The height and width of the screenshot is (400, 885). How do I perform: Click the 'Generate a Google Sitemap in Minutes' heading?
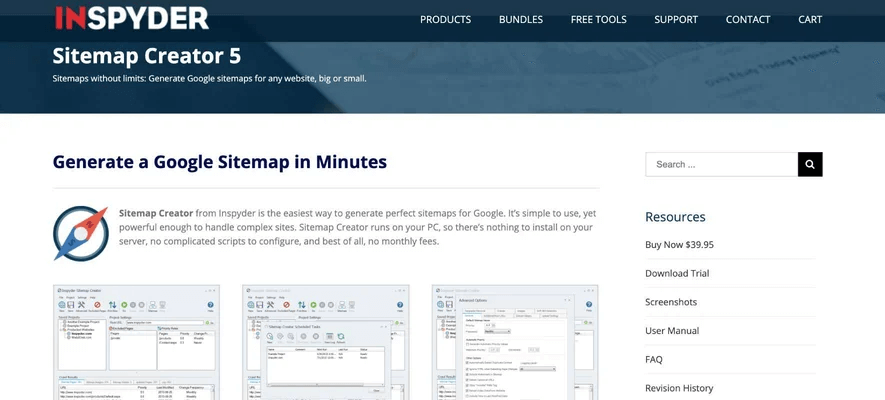pyautogui.click(x=220, y=162)
